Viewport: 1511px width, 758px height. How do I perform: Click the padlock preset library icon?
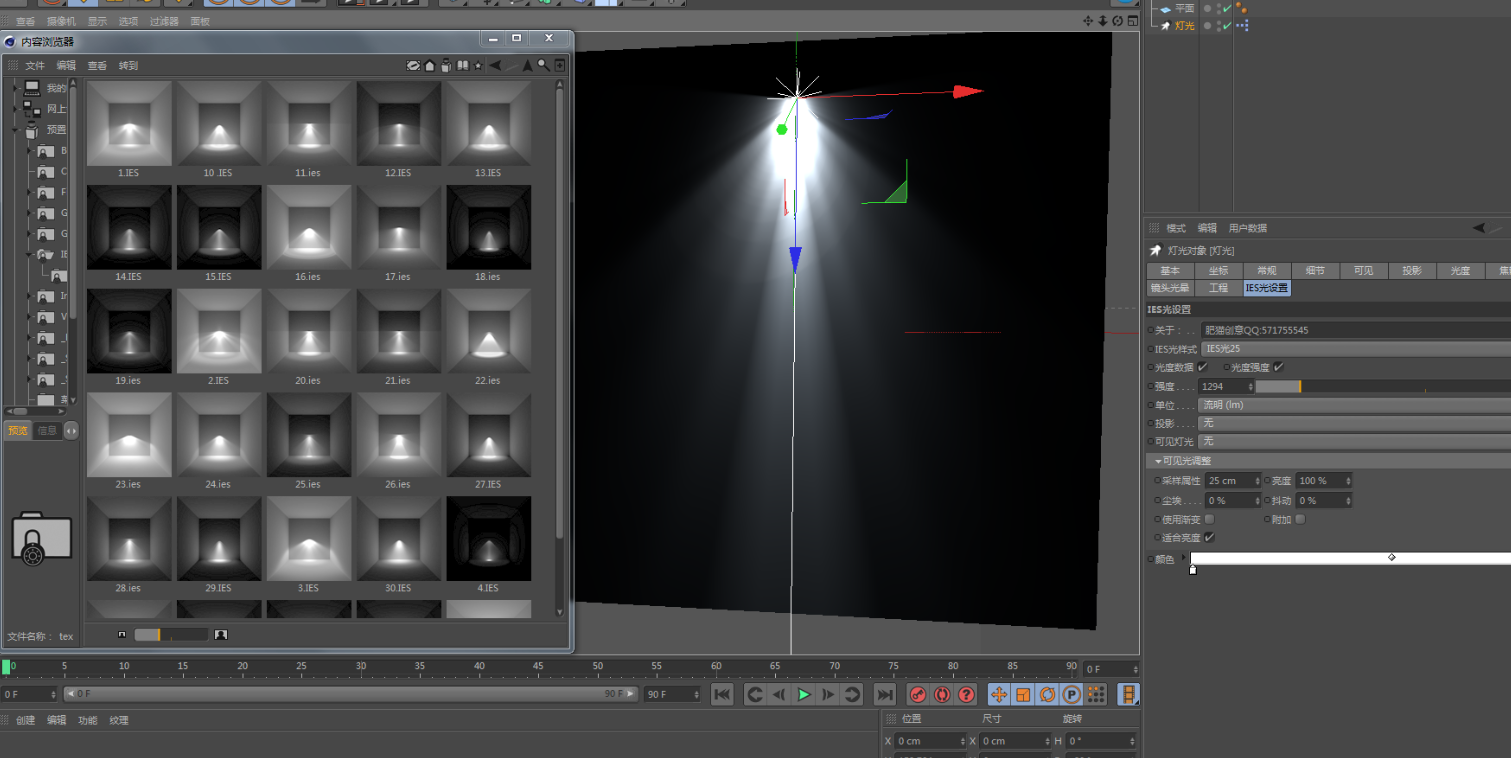pos(41,540)
